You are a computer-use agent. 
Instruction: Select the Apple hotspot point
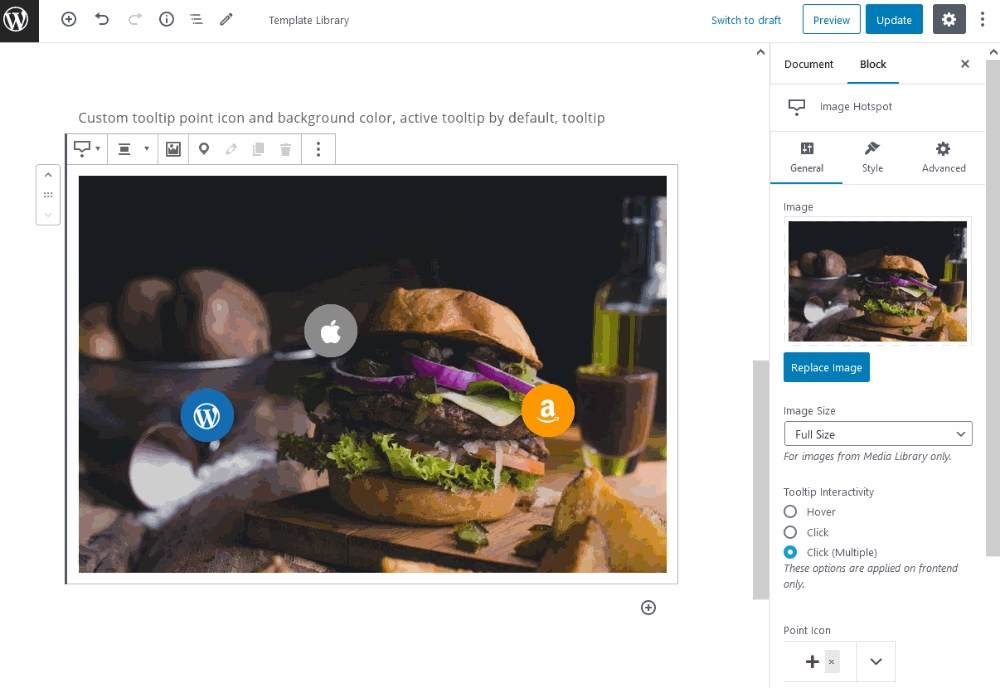(x=330, y=331)
